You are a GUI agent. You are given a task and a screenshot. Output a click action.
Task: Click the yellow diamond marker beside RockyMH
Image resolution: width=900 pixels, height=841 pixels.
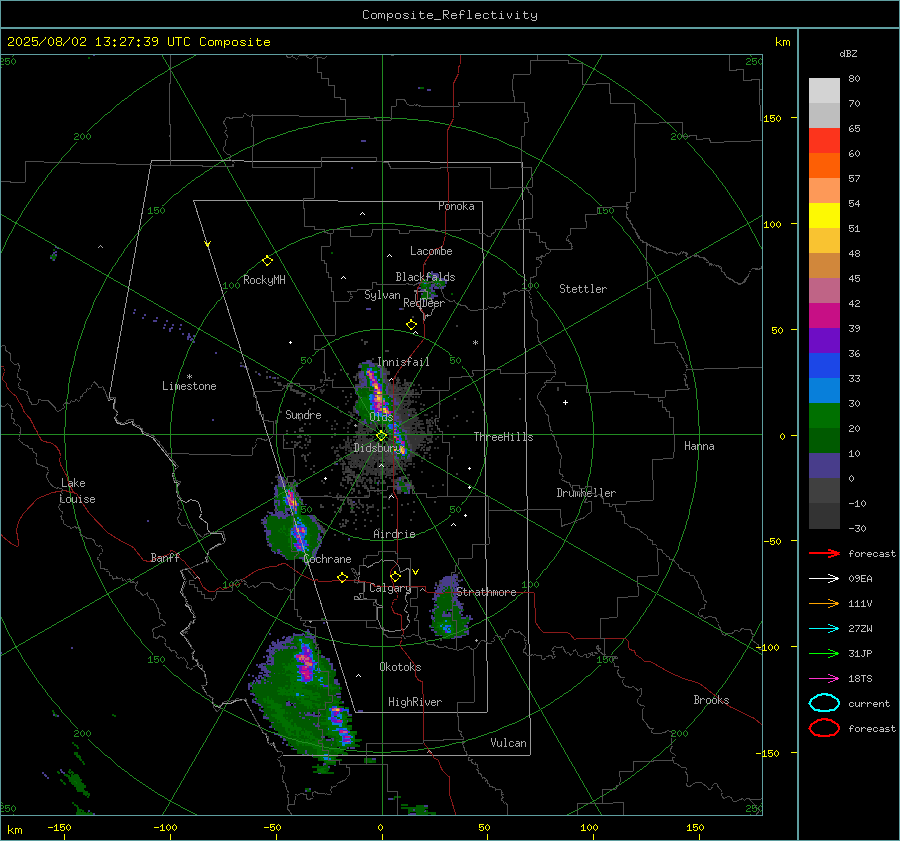coord(267,261)
